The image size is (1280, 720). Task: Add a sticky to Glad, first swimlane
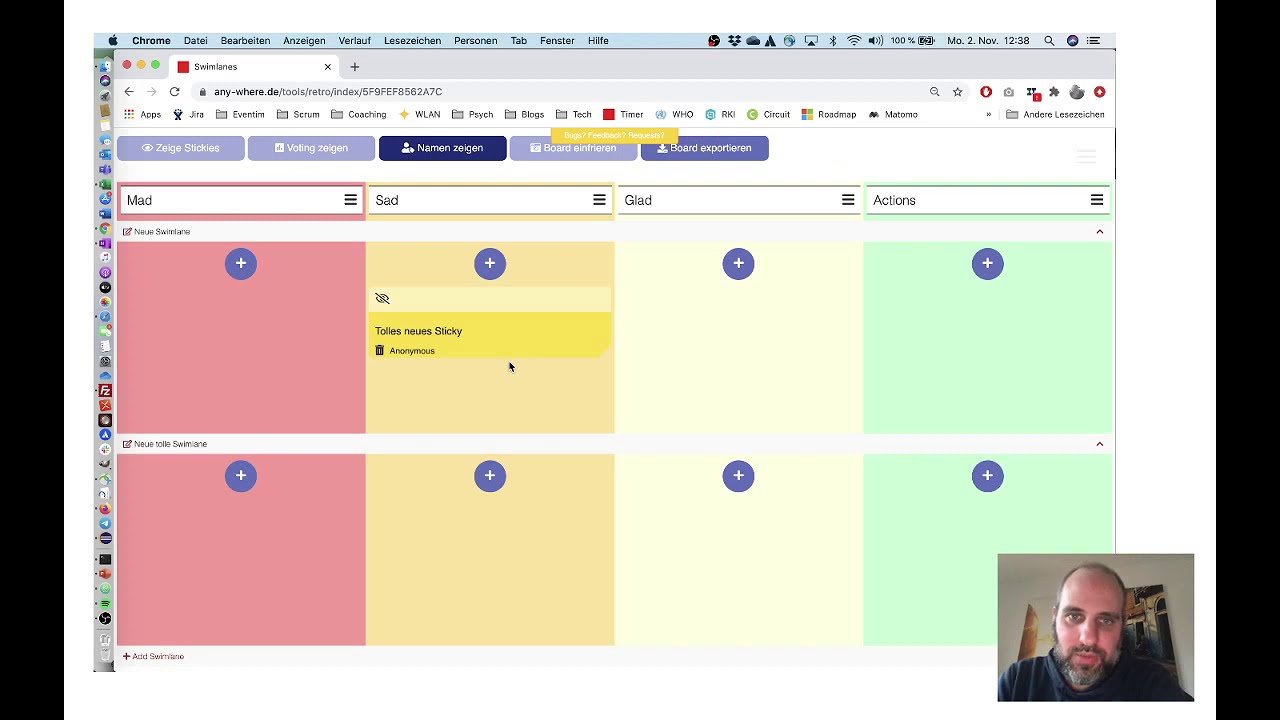point(738,263)
